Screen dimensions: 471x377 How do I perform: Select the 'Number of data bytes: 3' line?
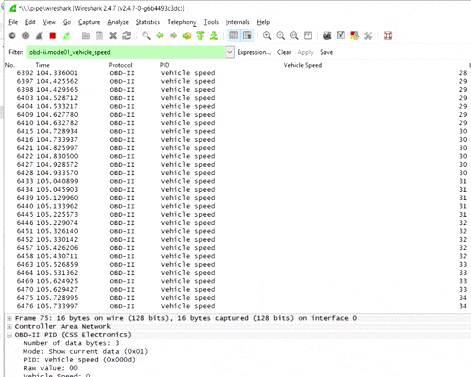tap(71, 343)
